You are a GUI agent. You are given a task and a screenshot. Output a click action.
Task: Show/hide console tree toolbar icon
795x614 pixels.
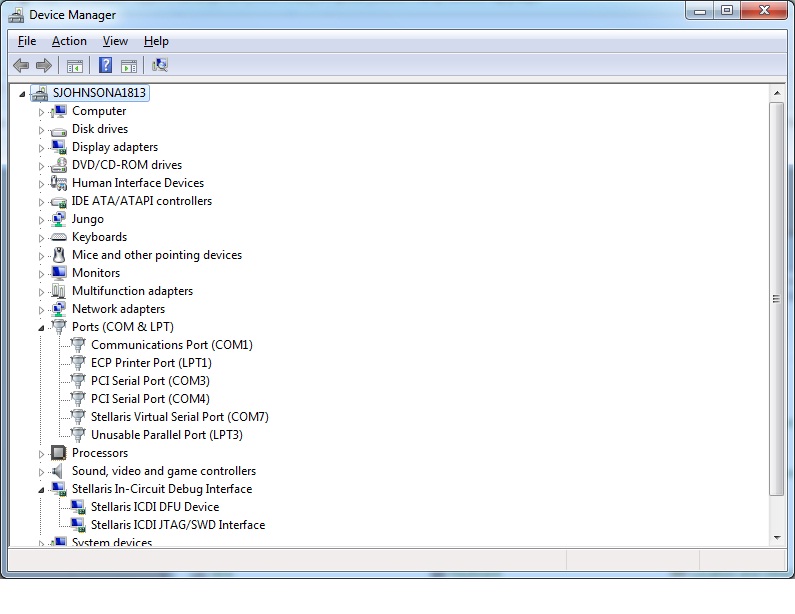75,65
